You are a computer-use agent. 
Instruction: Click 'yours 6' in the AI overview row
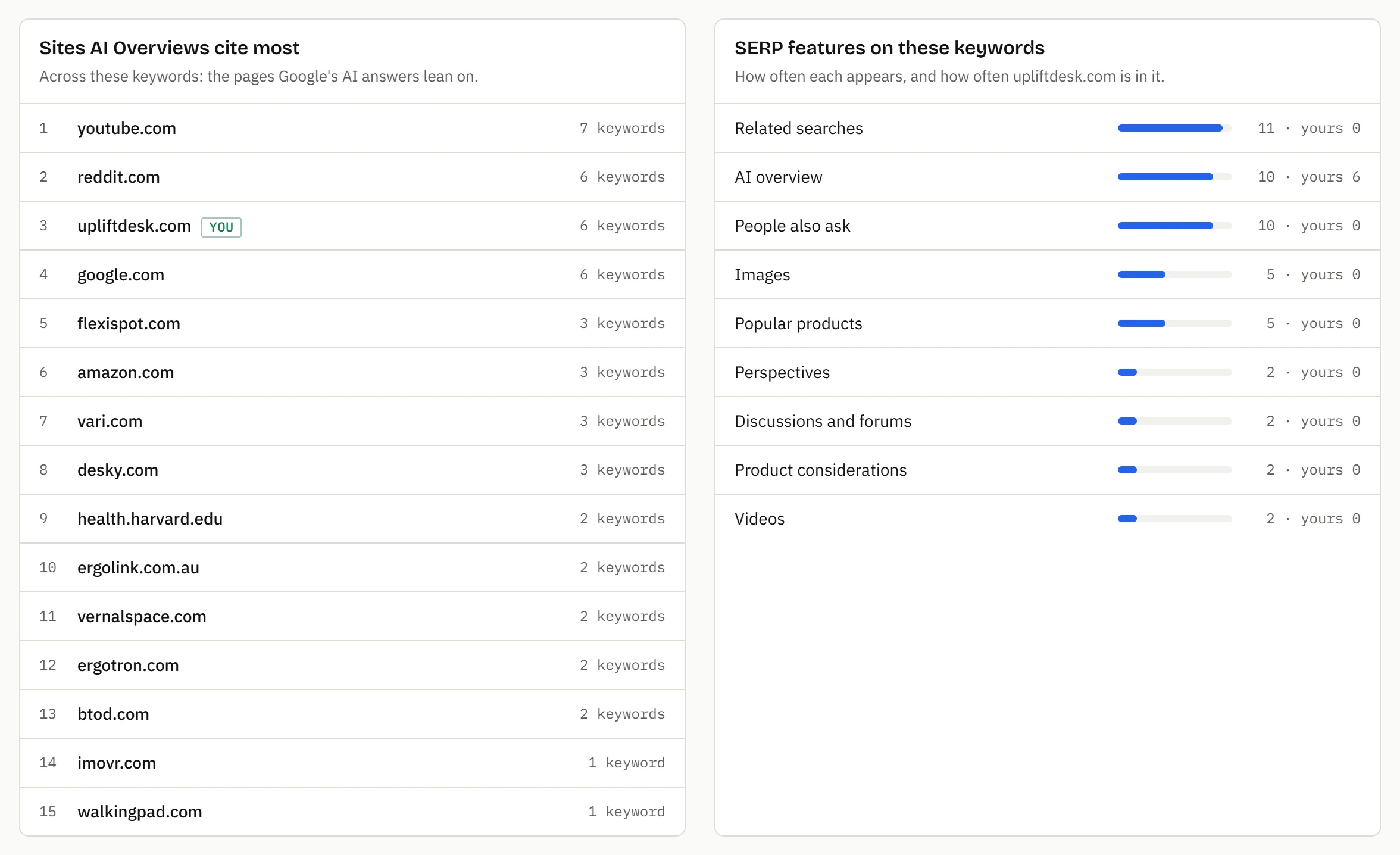[x=1330, y=177]
